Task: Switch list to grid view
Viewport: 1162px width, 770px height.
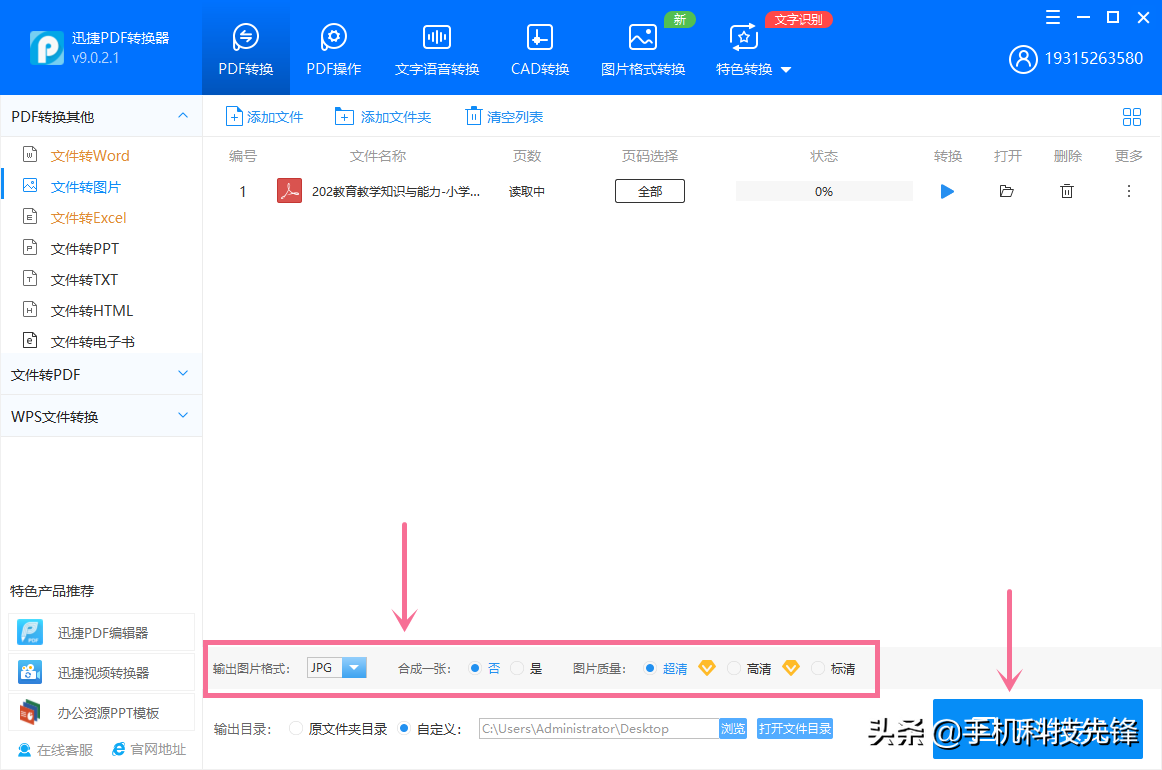Action: point(1132,116)
